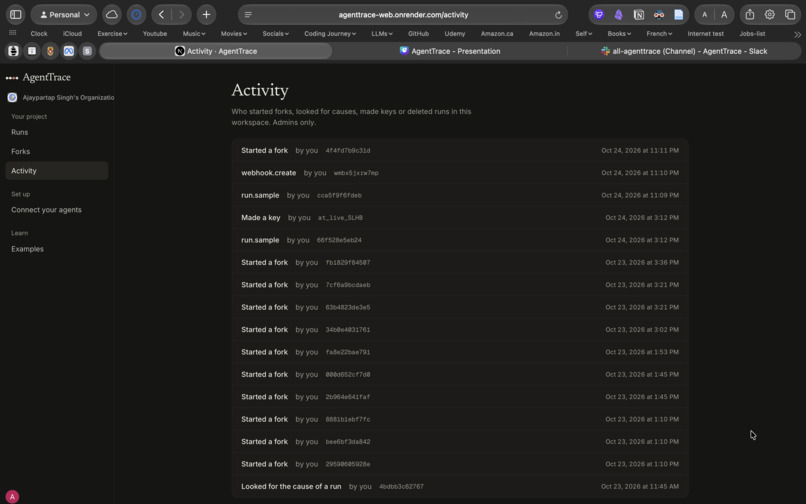This screenshot has width=806, height=504.
Task: Expand the Coding Journey bookmarks folder
Action: [330, 33]
